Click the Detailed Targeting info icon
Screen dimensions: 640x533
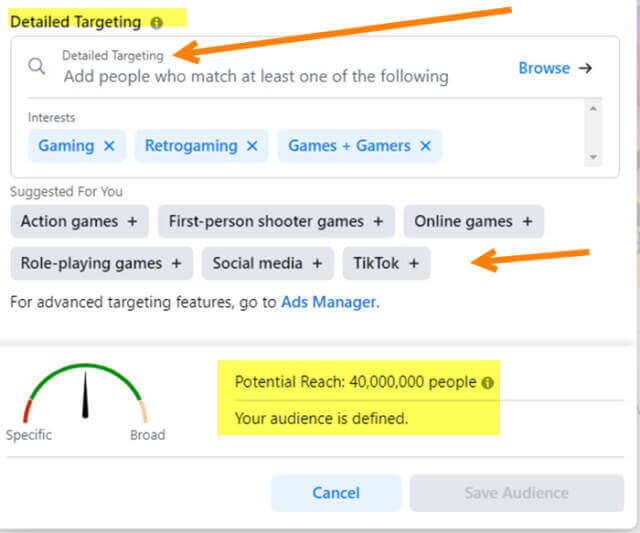(x=156, y=23)
